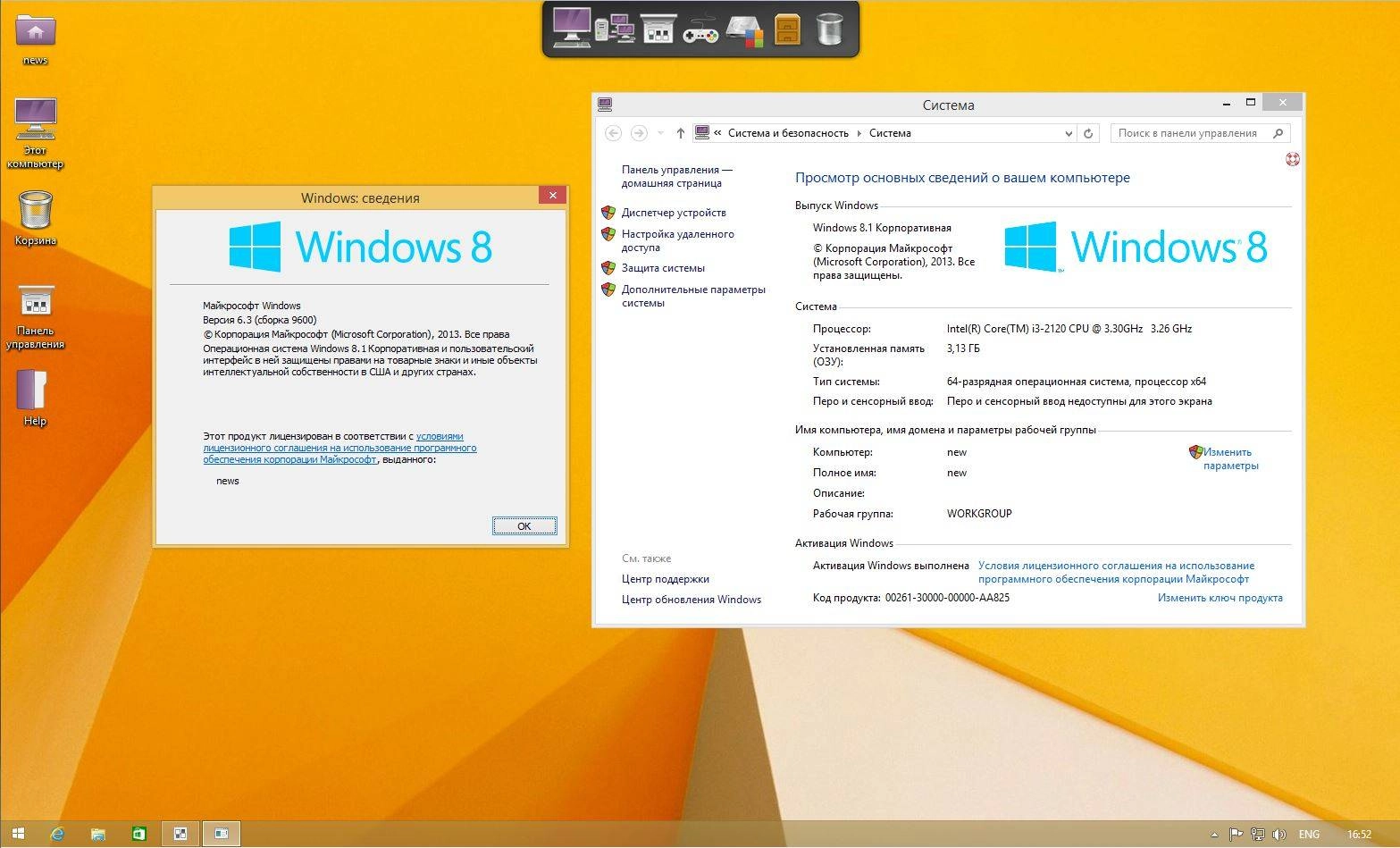The image size is (1400, 848).
Task: Select the WORKGROUP value text
Action: point(979,514)
